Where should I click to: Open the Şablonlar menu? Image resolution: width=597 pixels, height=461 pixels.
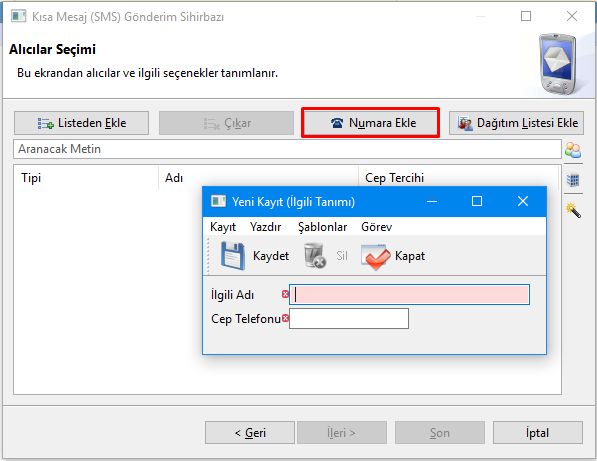click(x=322, y=227)
